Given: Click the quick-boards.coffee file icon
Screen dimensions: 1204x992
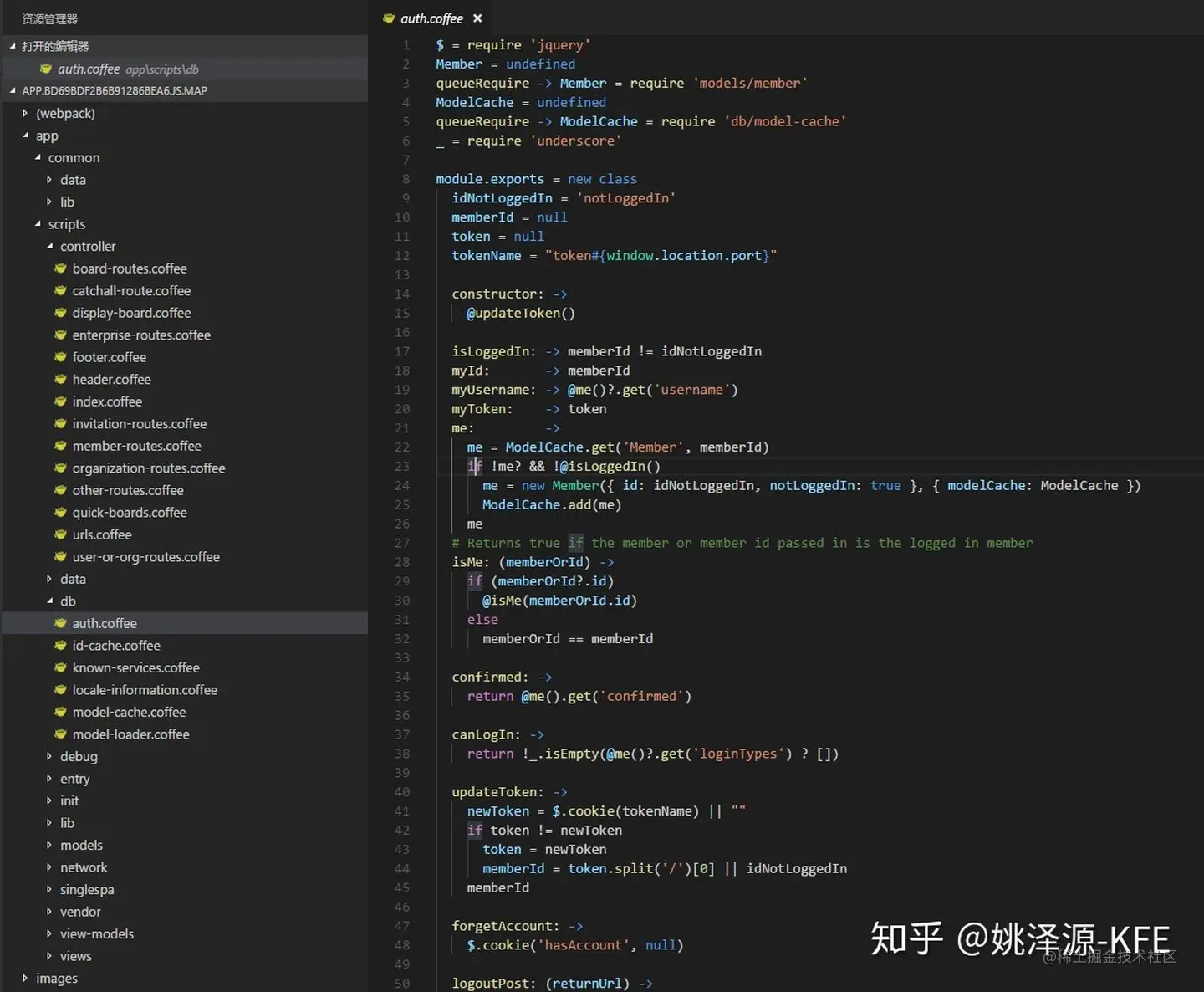Looking at the screenshot, I should [x=60, y=512].
